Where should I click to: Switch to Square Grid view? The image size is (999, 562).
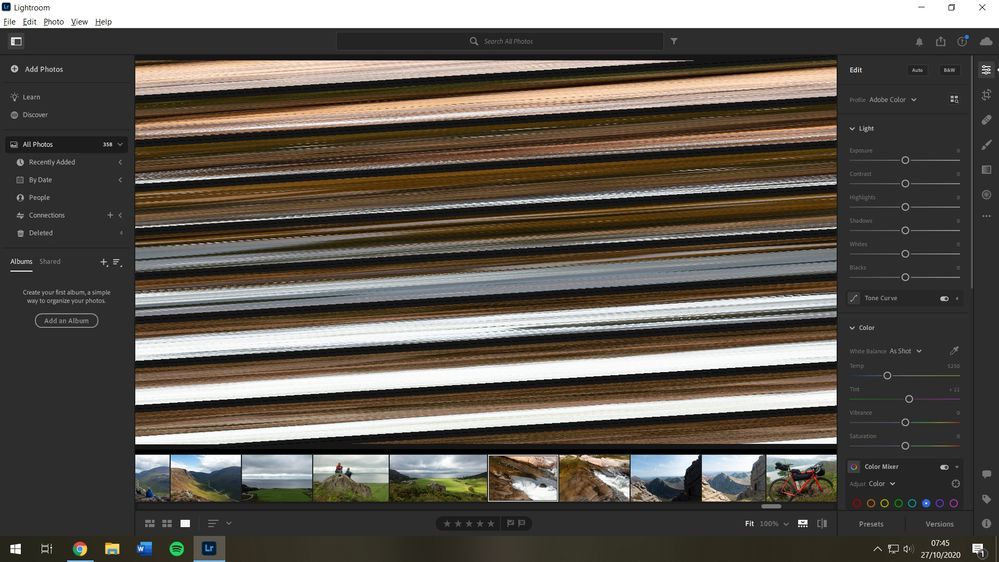click(x=167, y=523)
